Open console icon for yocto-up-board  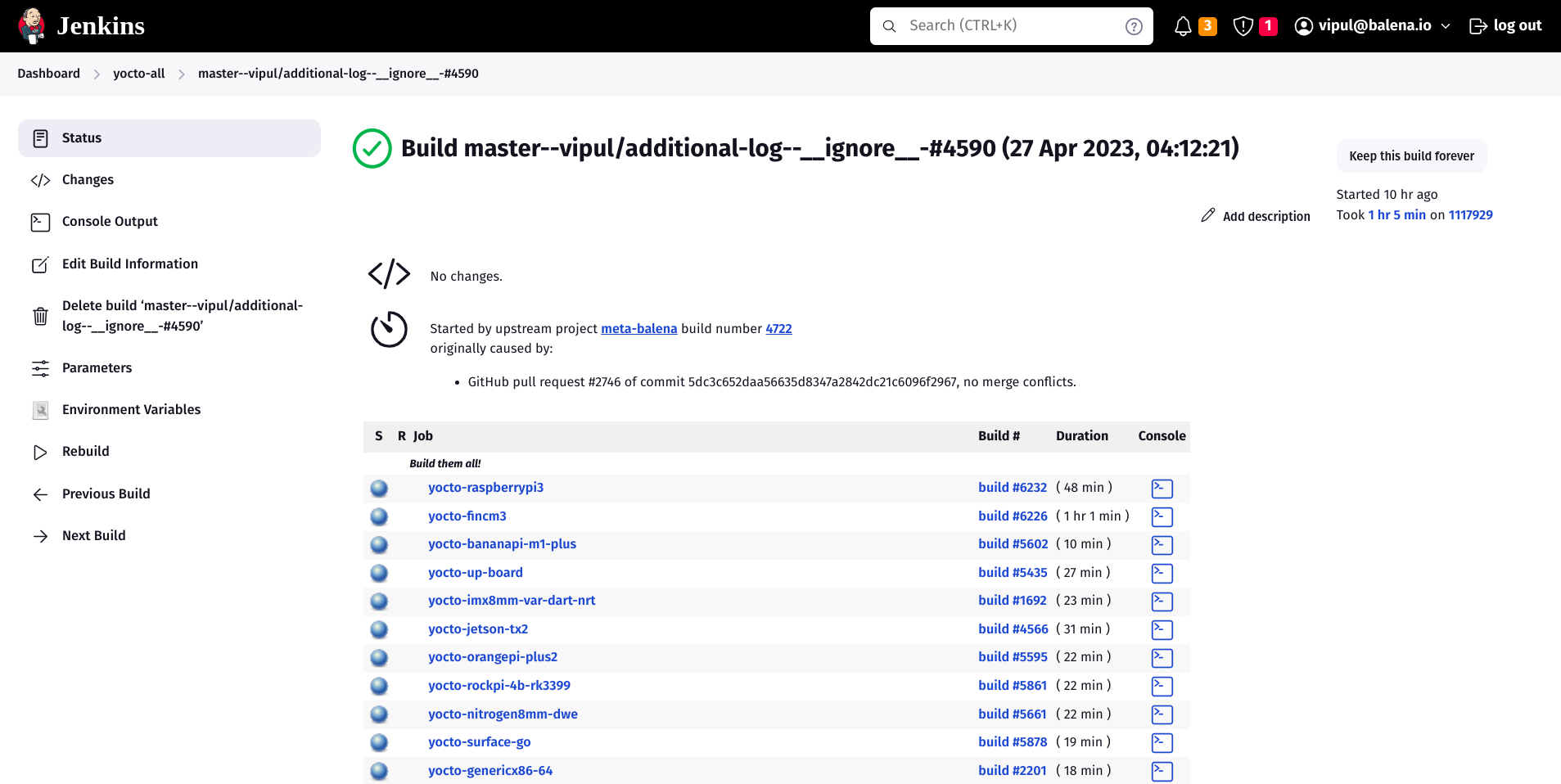click(1162, 574)
